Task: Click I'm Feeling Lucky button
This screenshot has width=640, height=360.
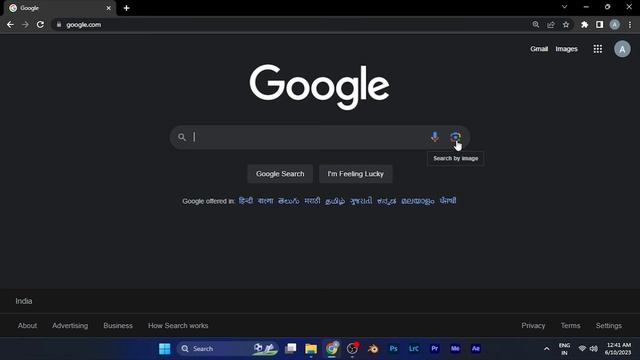Action: point(356,174)
